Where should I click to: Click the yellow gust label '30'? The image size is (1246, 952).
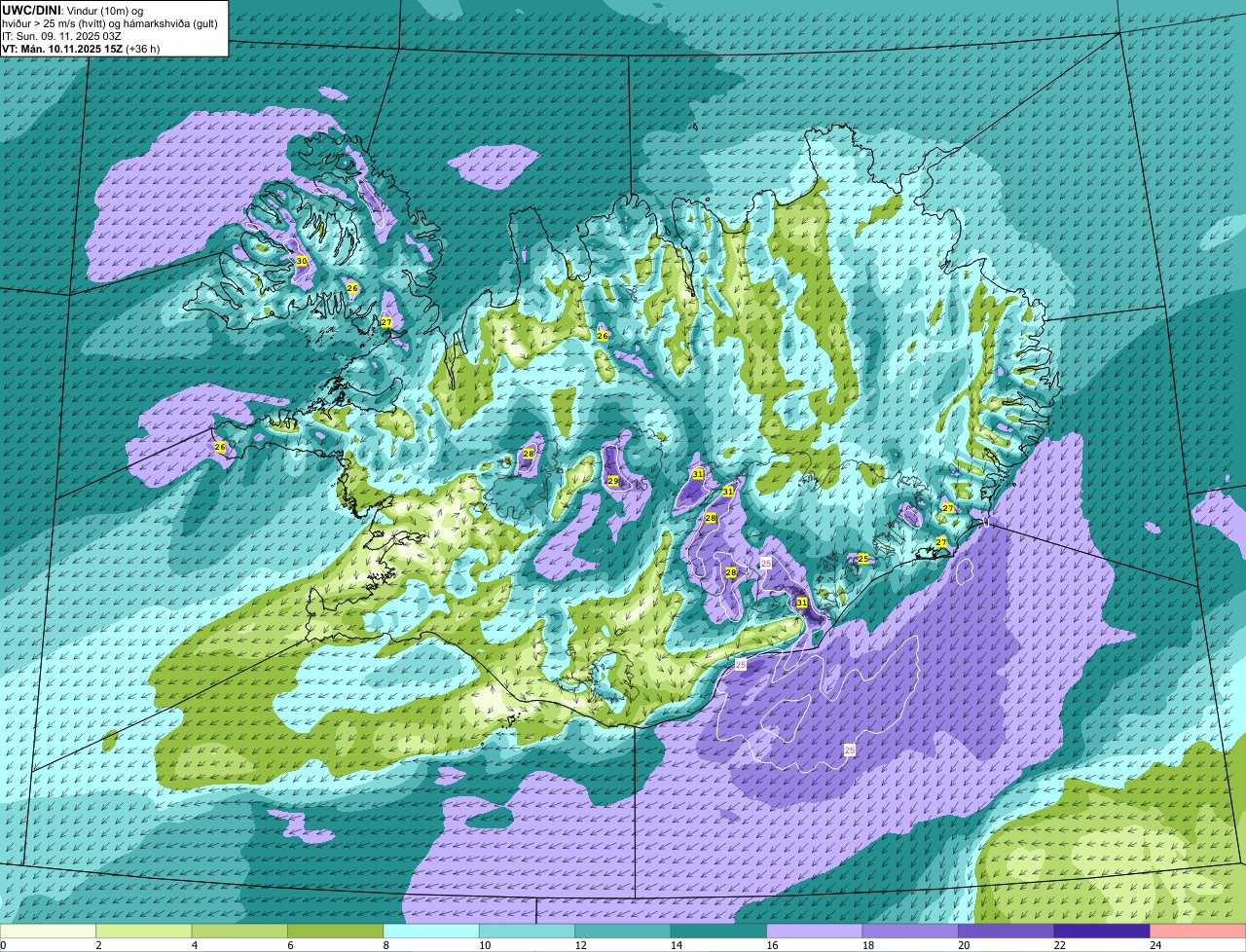302,261
